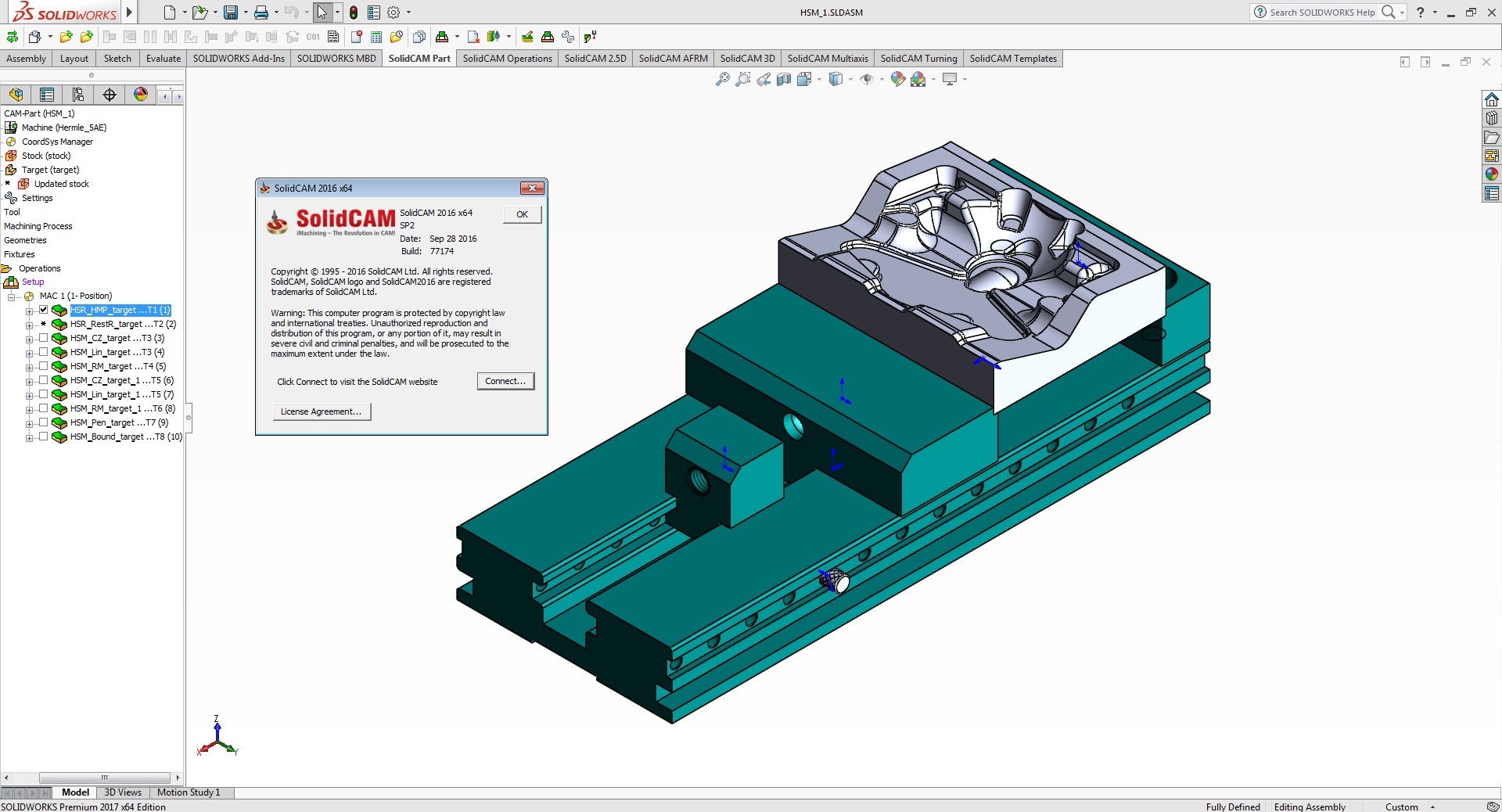1502x812 pixels.
Task: Check the HSM_Pen_target T7 (9) checkbox
Action: point(44,422)
